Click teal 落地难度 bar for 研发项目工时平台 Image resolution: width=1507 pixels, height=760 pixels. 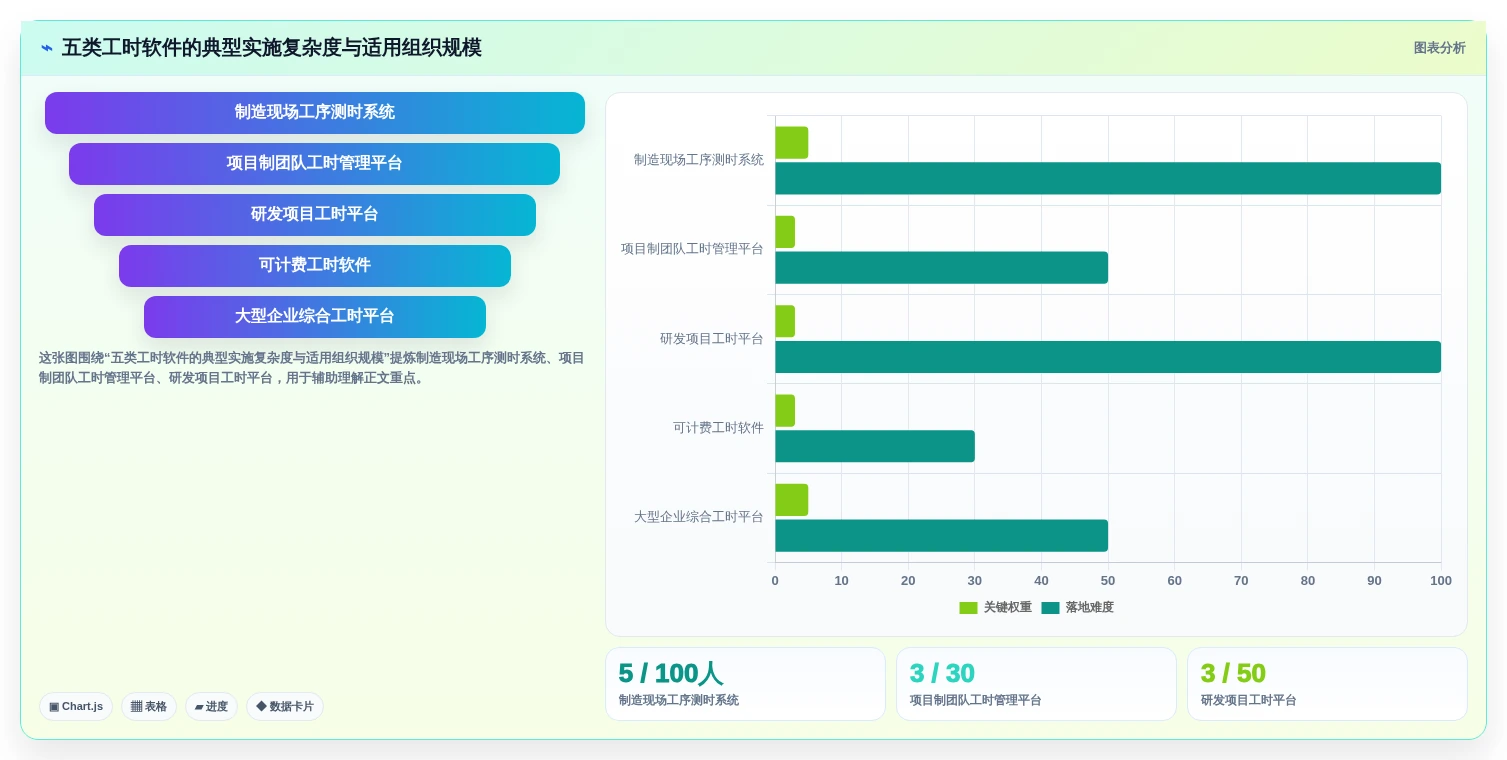click(1108, 357)
